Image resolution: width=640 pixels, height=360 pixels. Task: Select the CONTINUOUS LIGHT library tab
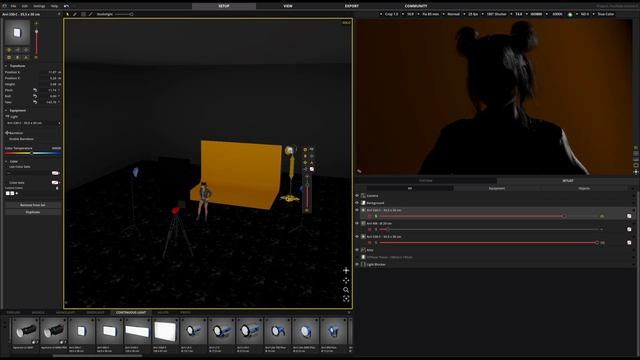pos(131,313)
